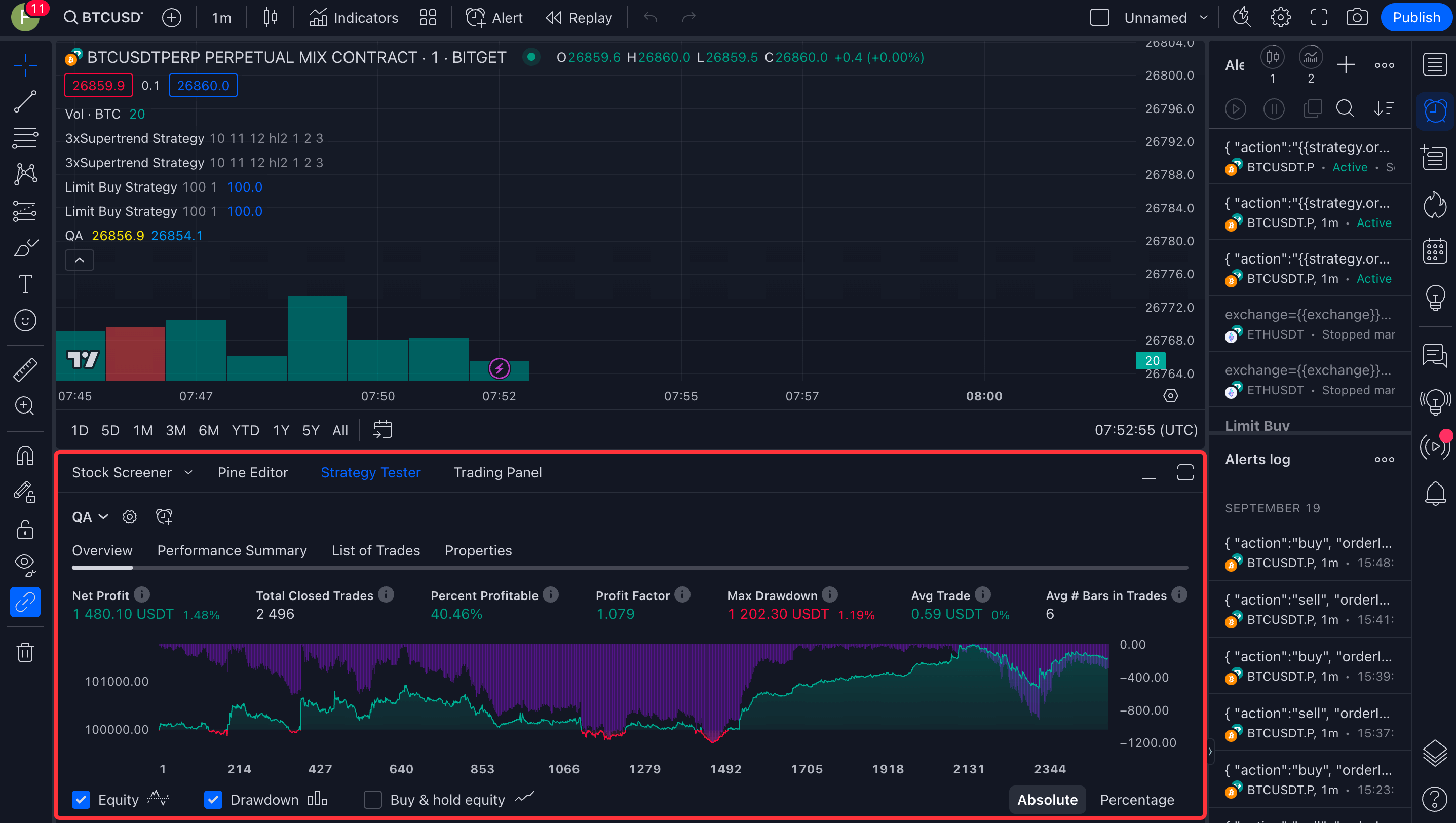Viewport: 1456px width, 823px height.
Task: Switch to the Pine Editor tab
Action: (253, 472)
